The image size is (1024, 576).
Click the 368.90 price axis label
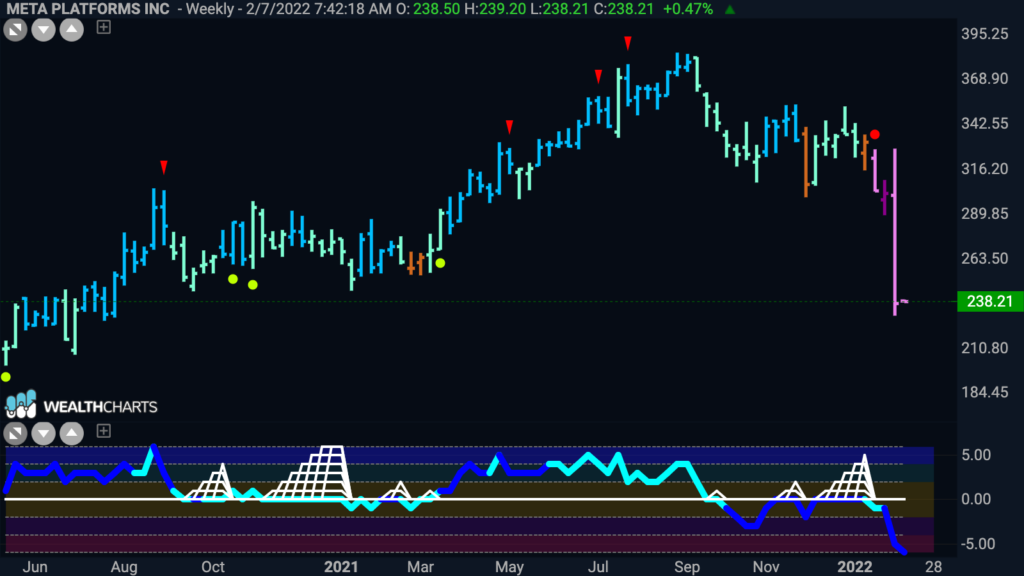(985, 78)
